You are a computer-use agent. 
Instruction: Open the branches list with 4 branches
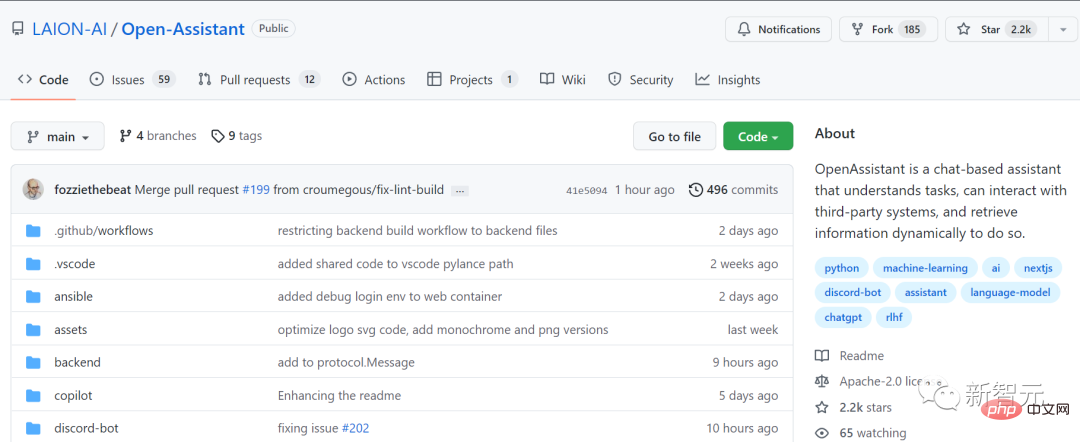157,136
